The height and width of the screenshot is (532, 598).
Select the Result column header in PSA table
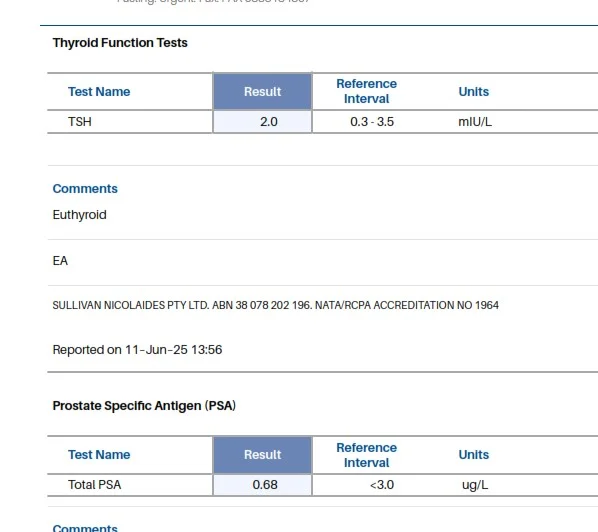coord(262,455)
